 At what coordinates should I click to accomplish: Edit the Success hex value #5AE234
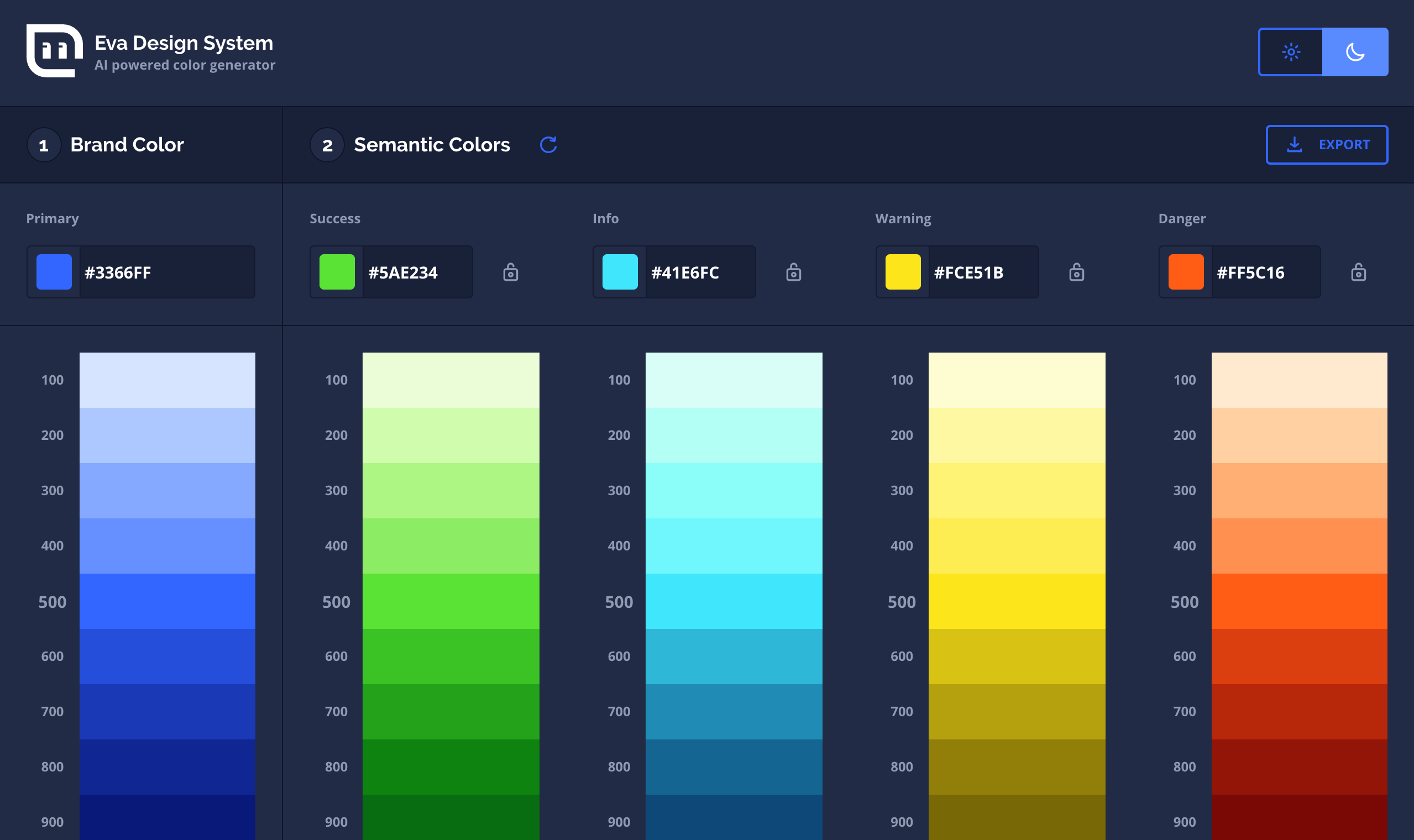tap(416, 272)
